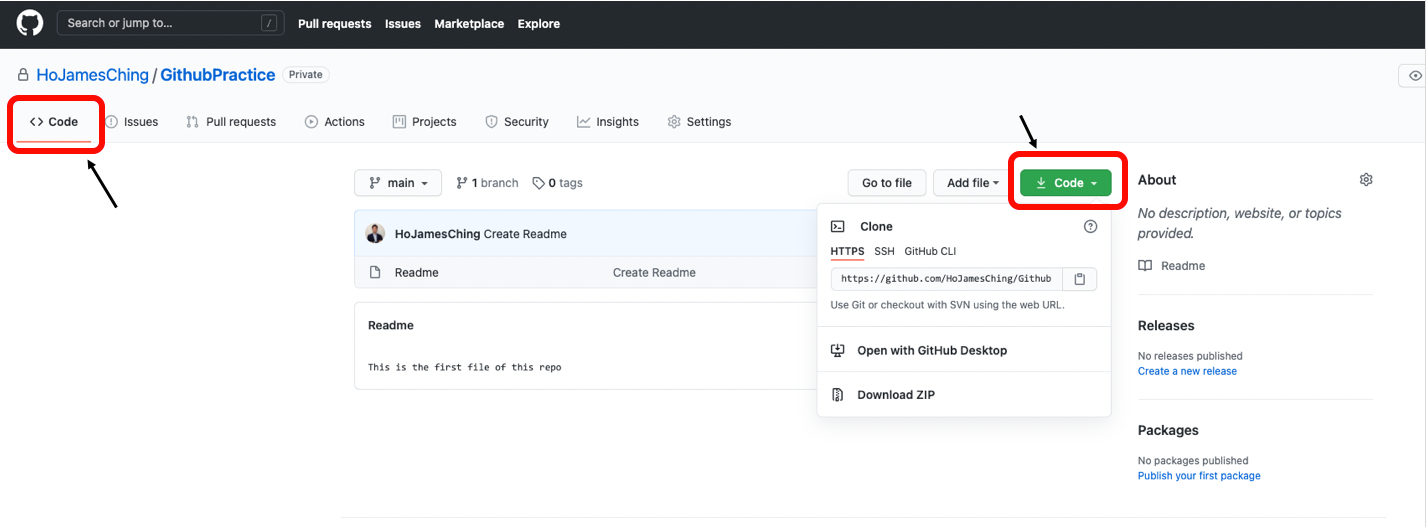Select the HTTPS clone tab
This screenshot has width=1426, height=527.
click(847, 251)
